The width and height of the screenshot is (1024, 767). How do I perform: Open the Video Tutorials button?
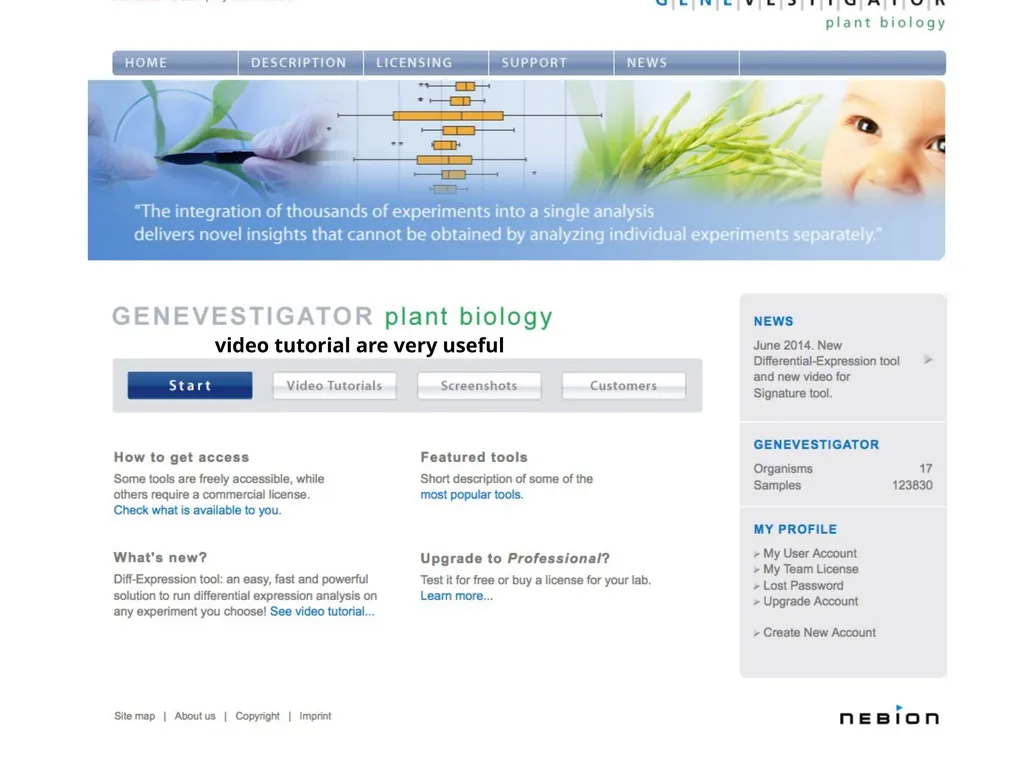334,385
